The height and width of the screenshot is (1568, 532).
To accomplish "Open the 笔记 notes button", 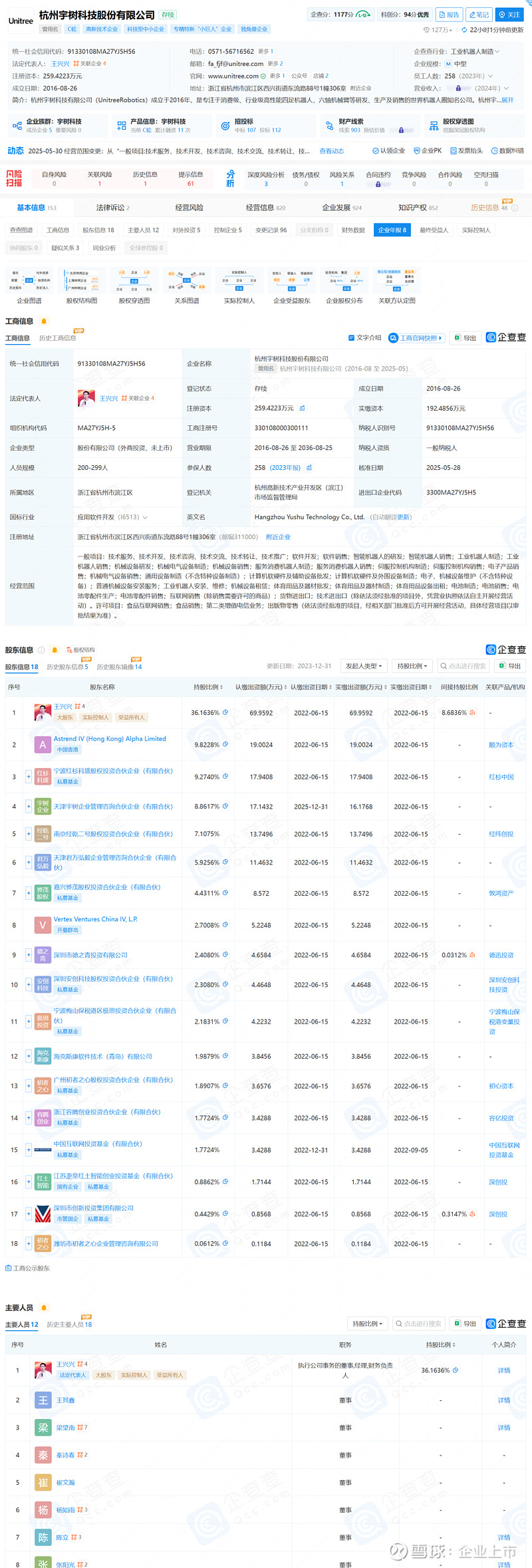I will point(479,15).
